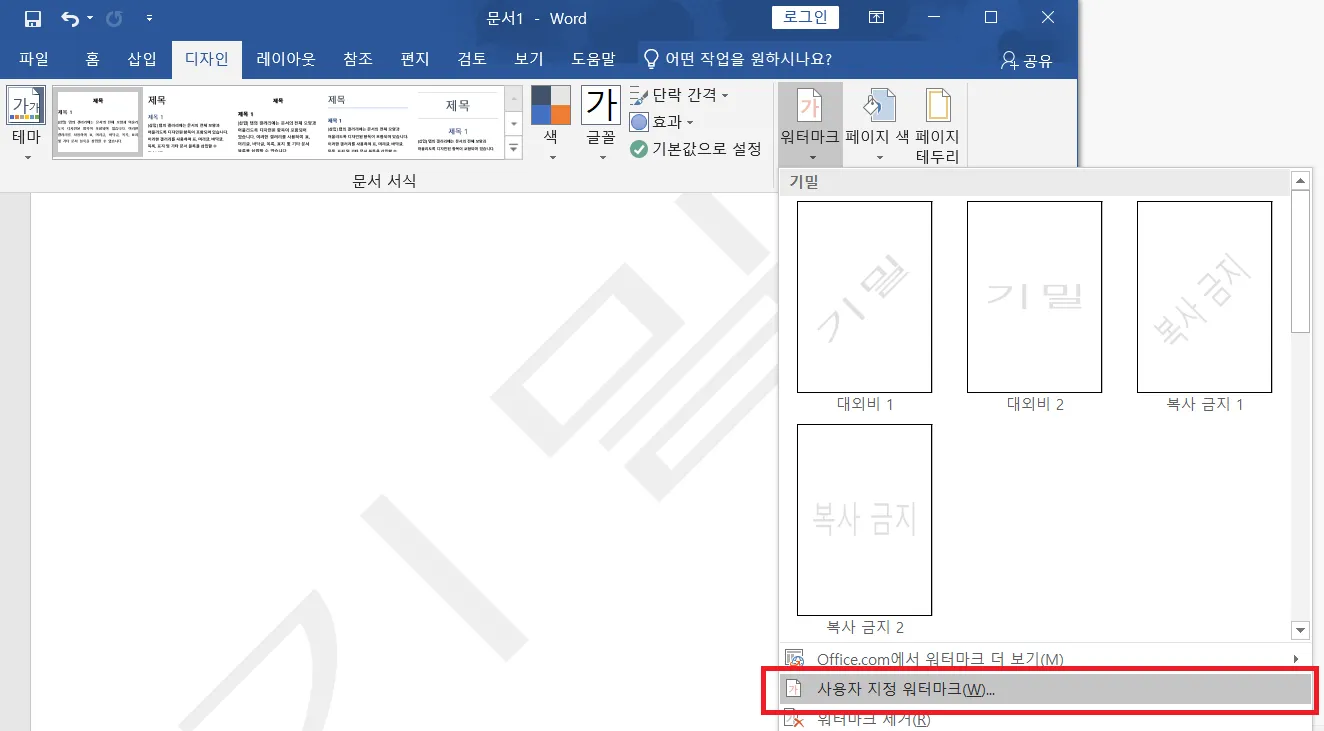
Task: Click the watermark gallery scroll down arrow
Action: click(1300, 630)
